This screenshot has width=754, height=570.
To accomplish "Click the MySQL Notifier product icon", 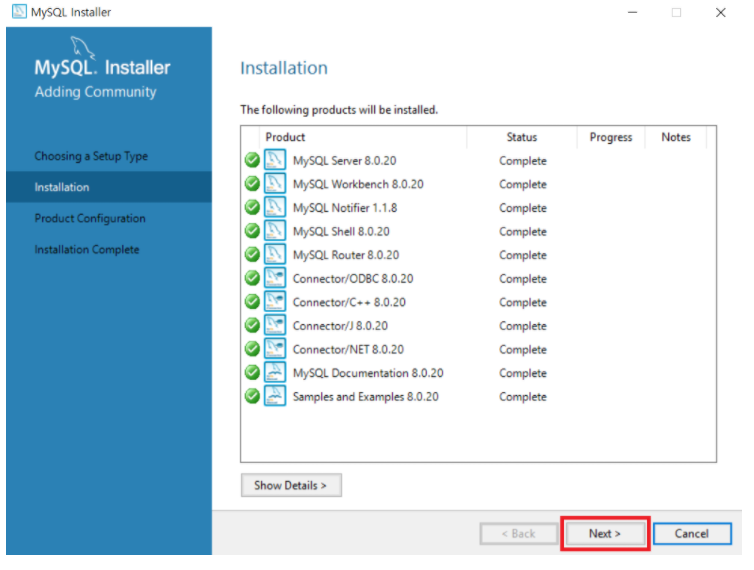I will (x=275, y=207).
